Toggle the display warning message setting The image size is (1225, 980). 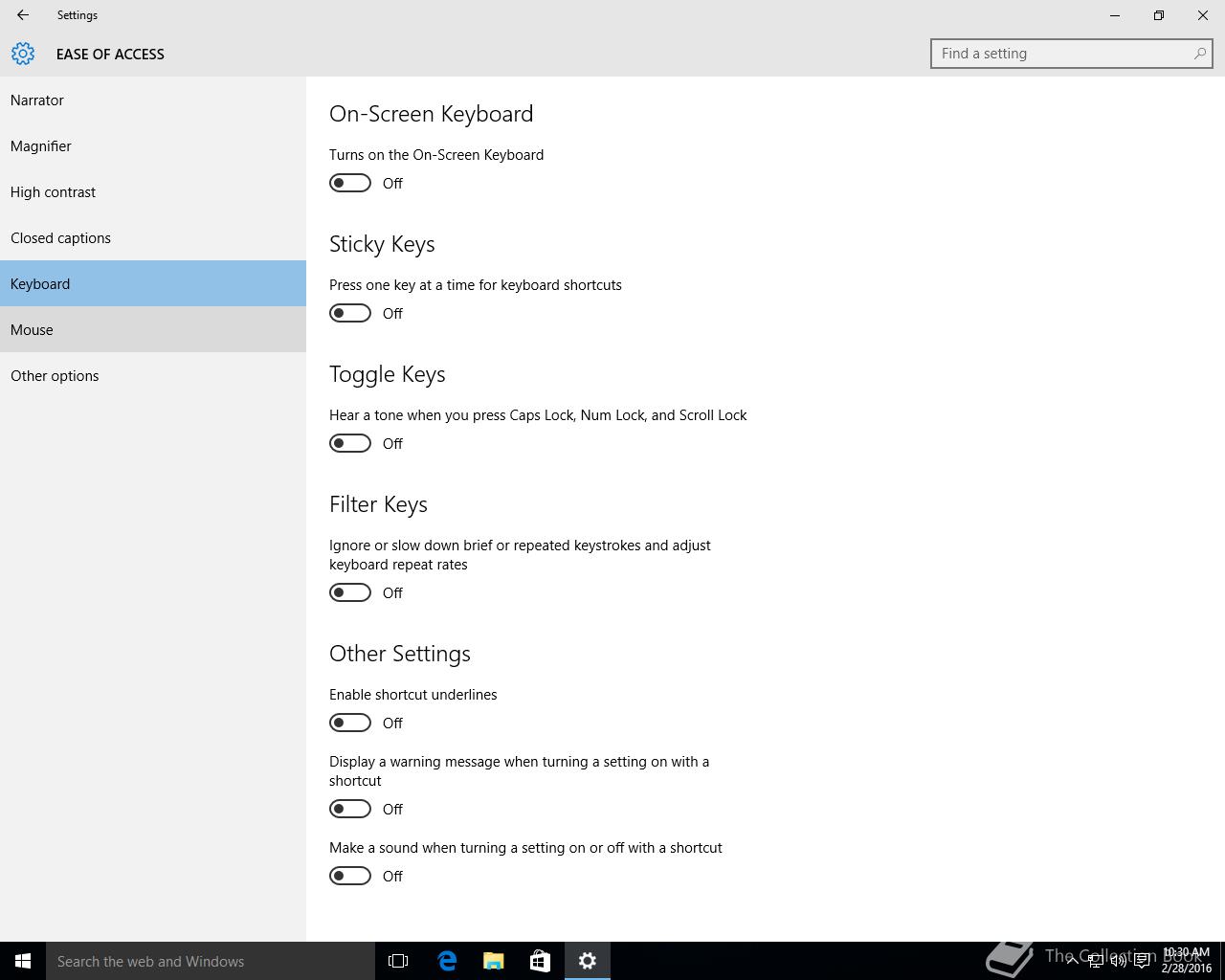point(350,809)
